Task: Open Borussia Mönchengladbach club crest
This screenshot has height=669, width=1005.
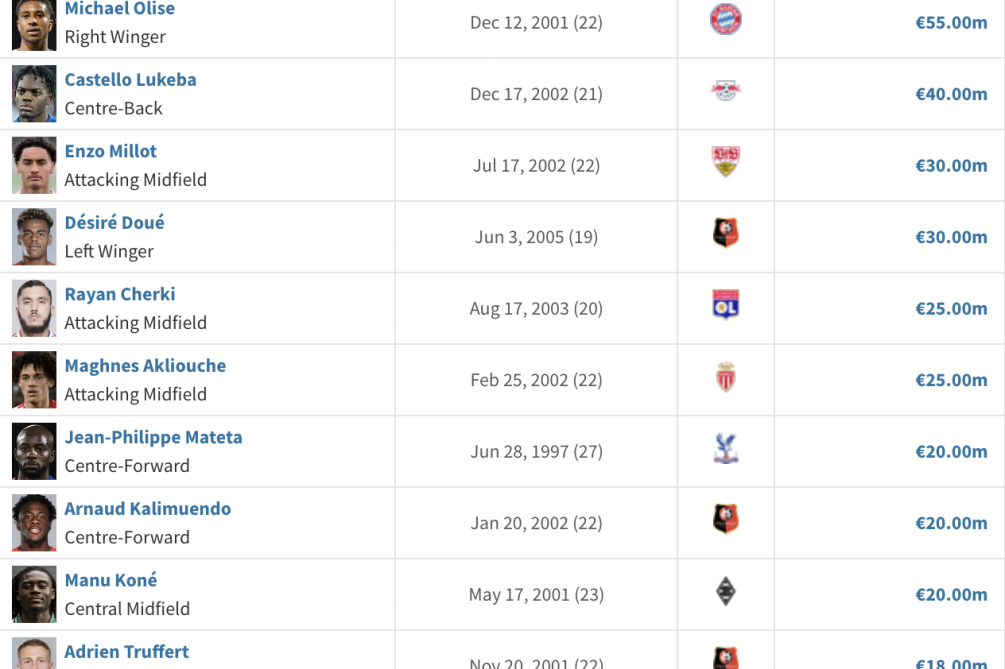Action: 726,591
